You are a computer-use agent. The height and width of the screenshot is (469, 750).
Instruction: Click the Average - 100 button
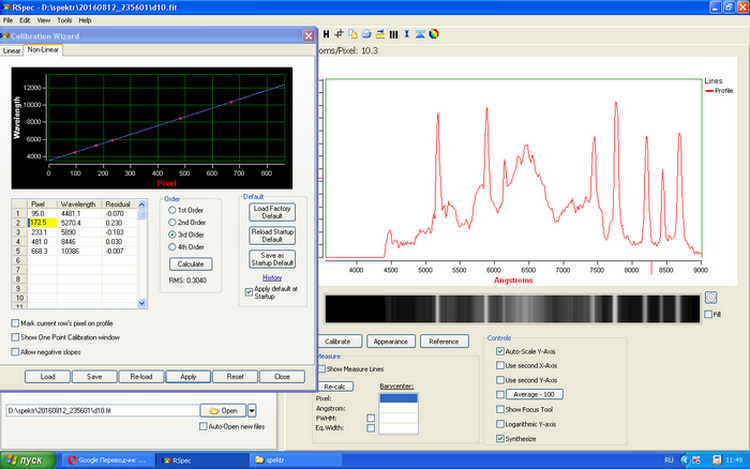tap(534, 394)
